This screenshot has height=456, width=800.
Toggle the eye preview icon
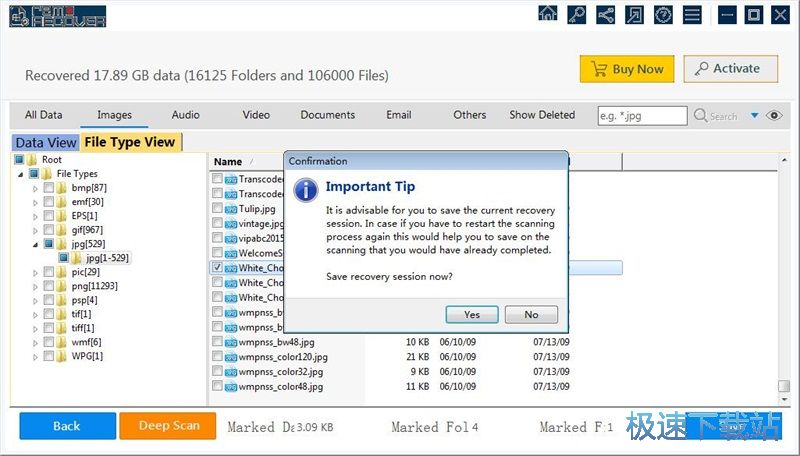(774, 115)
